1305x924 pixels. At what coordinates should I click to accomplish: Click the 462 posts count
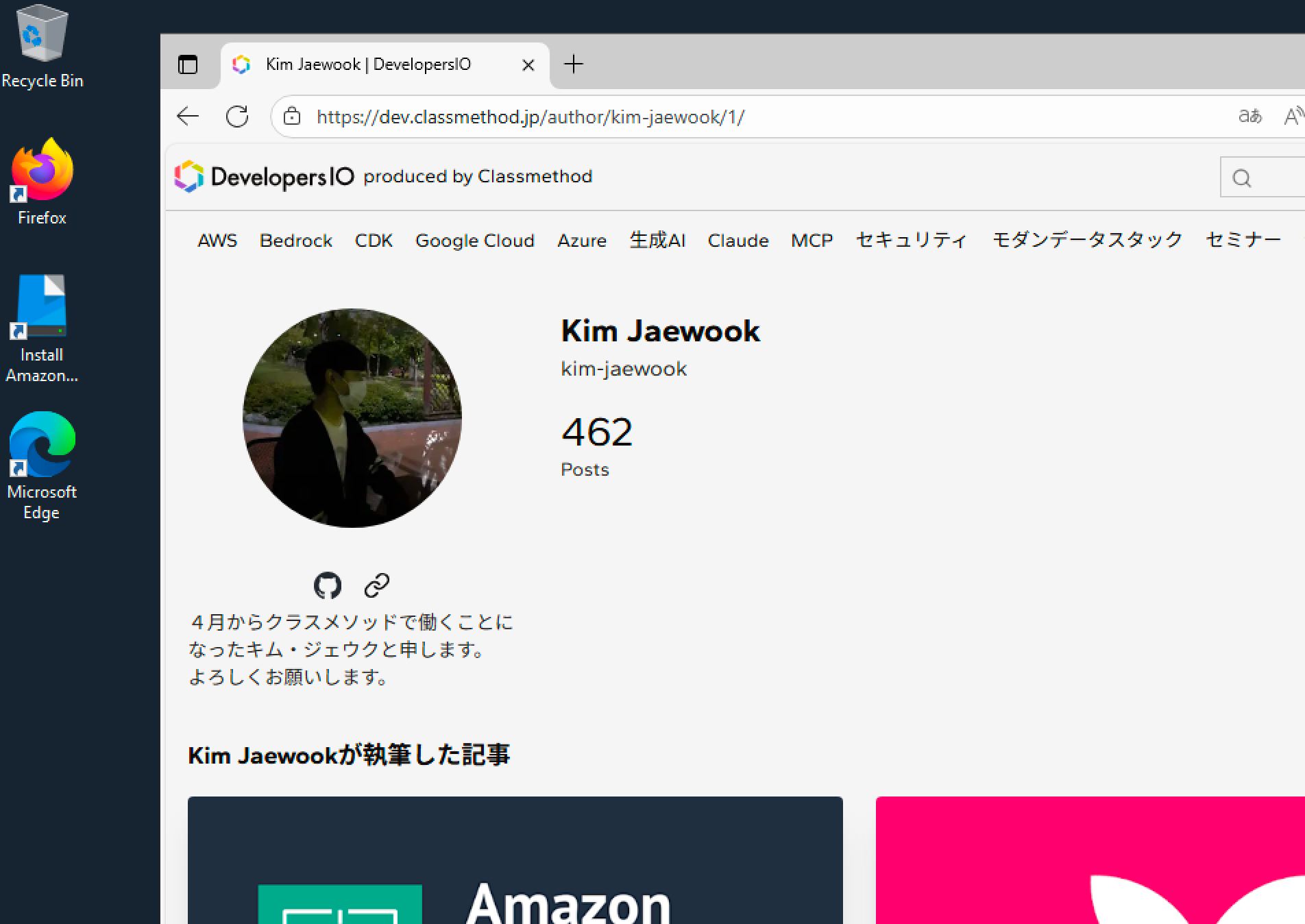coord(597,433)
